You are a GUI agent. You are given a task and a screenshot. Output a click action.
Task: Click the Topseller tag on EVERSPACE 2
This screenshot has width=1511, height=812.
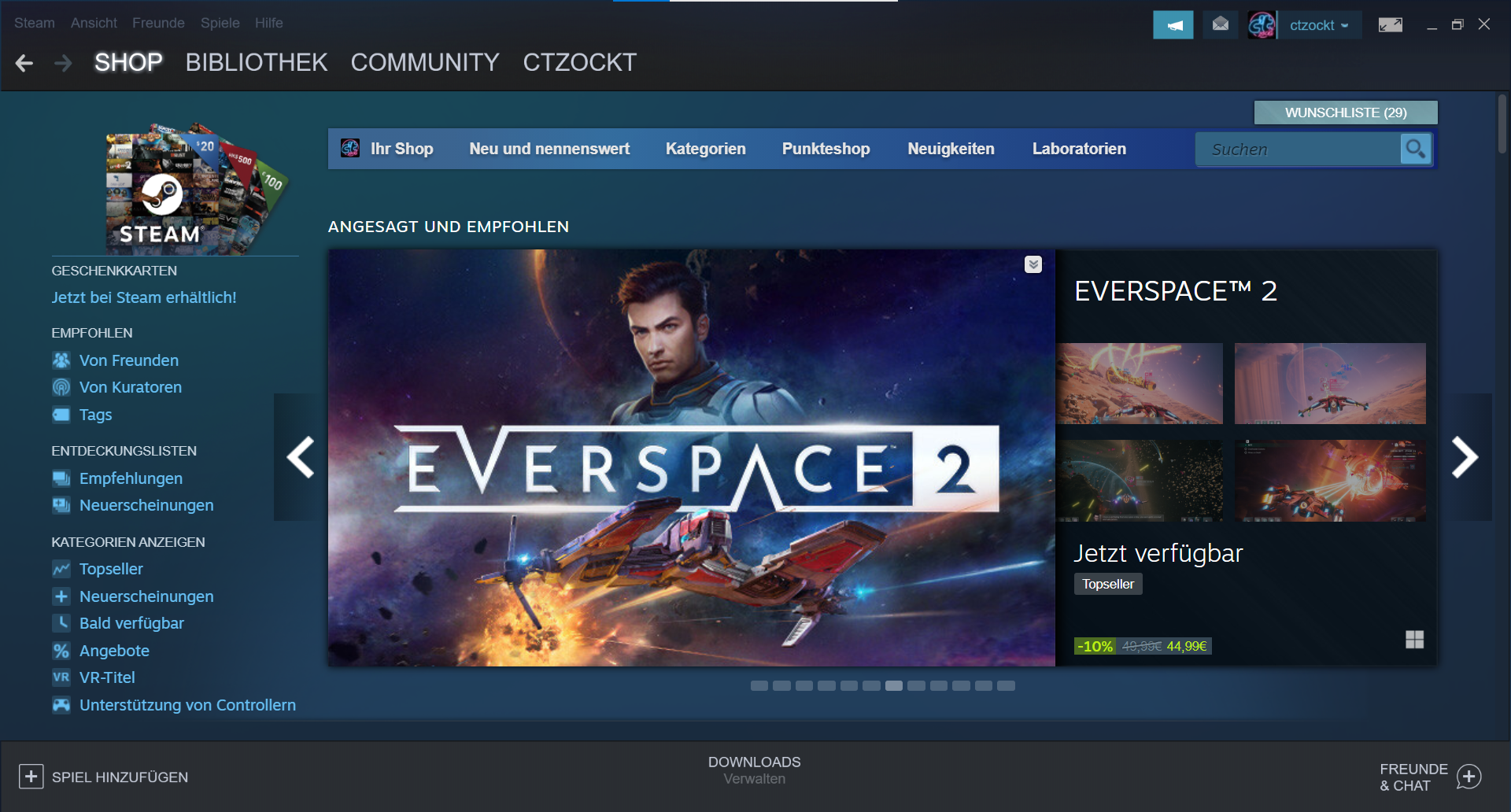[x=1108, y=584]
